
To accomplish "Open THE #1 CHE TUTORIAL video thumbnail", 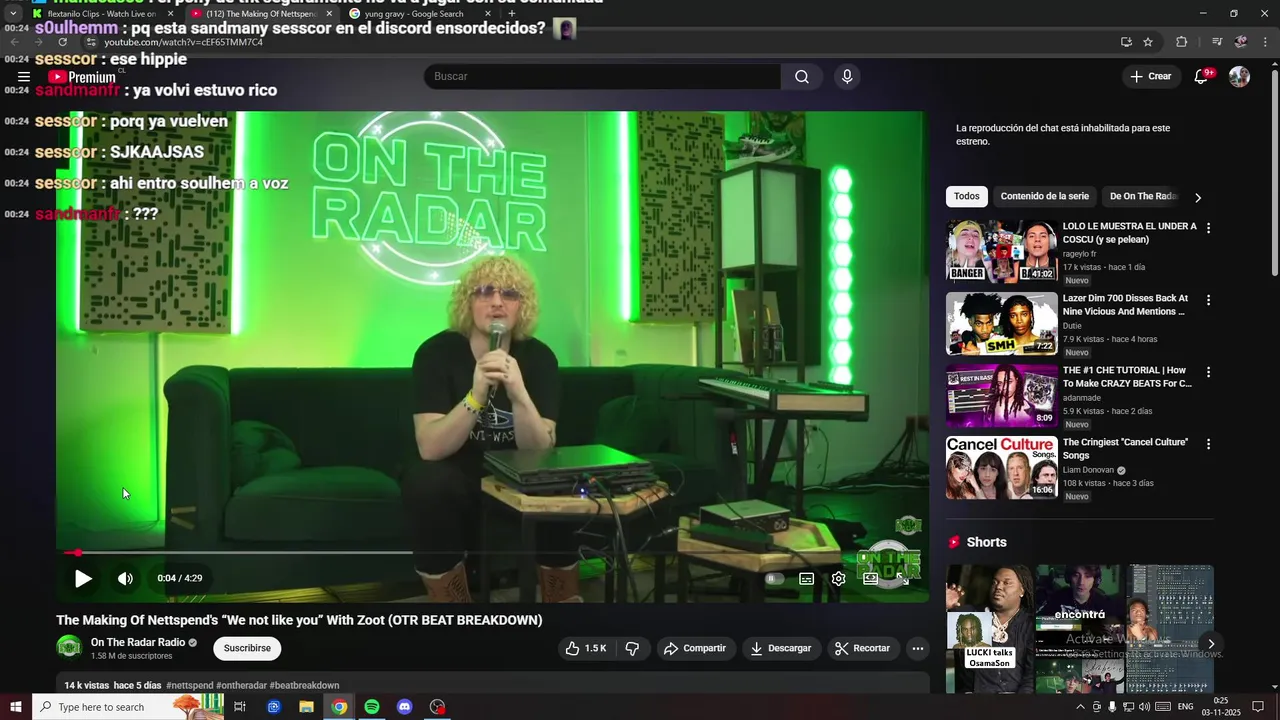I will click(x=1002, y=396).
